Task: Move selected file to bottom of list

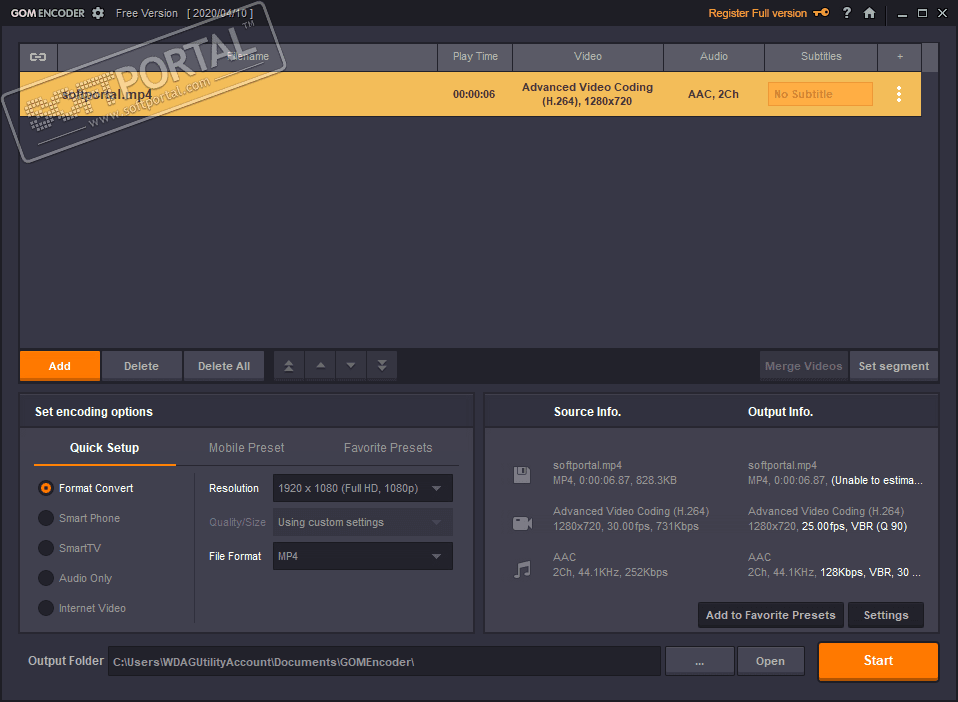Action: 382,366
